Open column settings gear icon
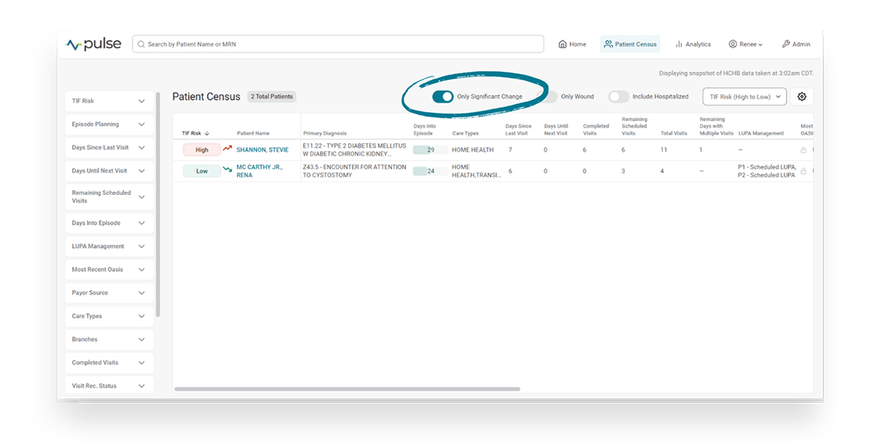Screen dimensions: 892x446 [802, 97]
